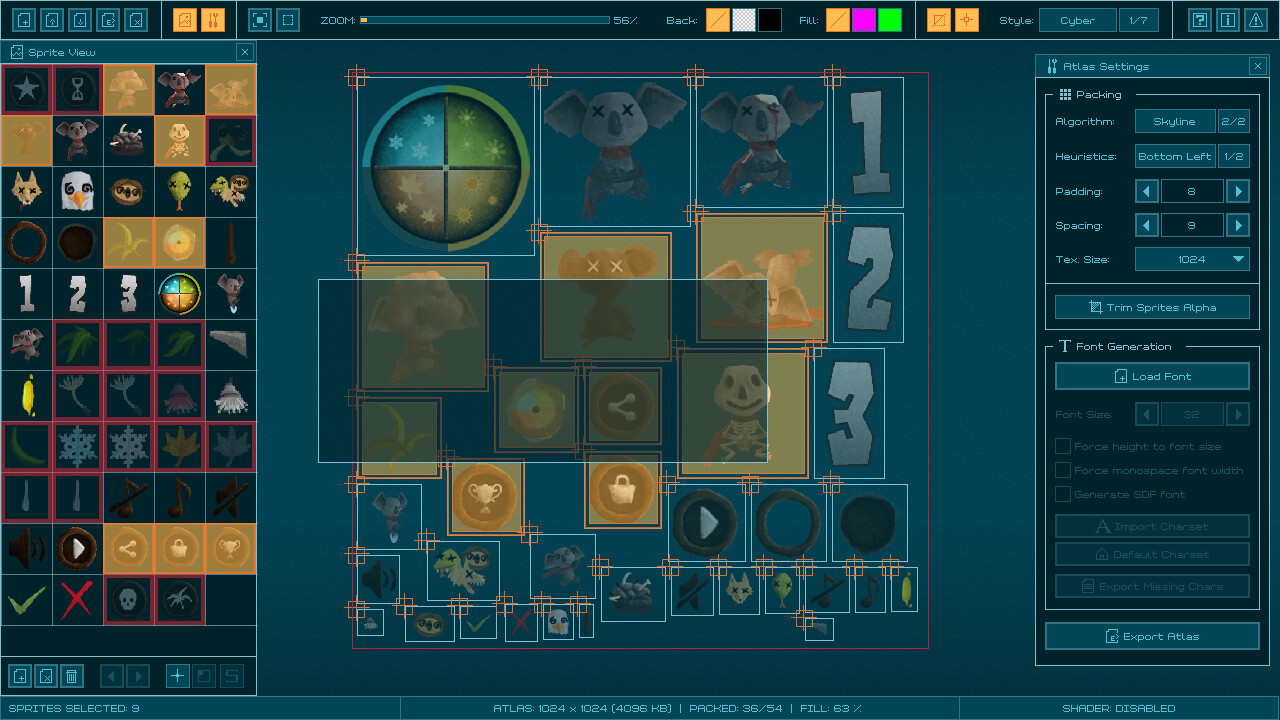Viewport: 1280px width, 720px height.
Task: Enable Force height to font size
Action: (x=1063, y=446)
